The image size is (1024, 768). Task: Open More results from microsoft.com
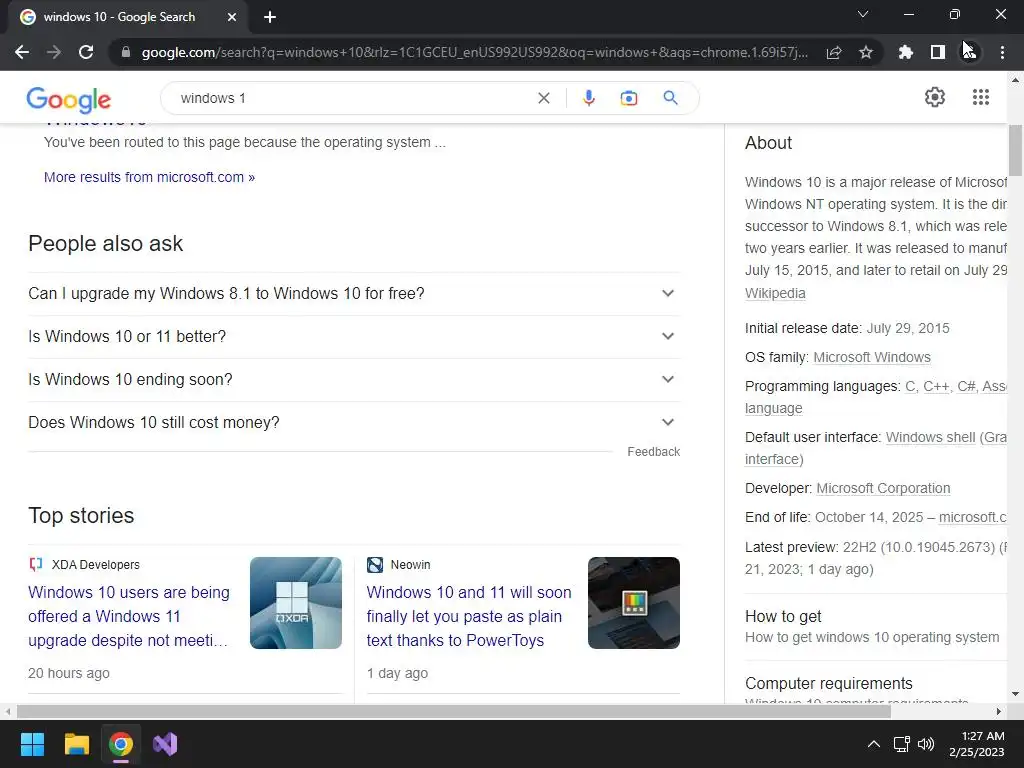pos(150,177)
